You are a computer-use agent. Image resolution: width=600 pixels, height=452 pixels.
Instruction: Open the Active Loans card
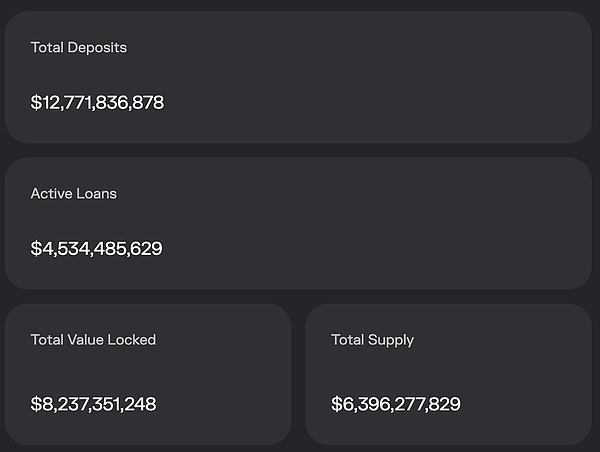point(298,222)
